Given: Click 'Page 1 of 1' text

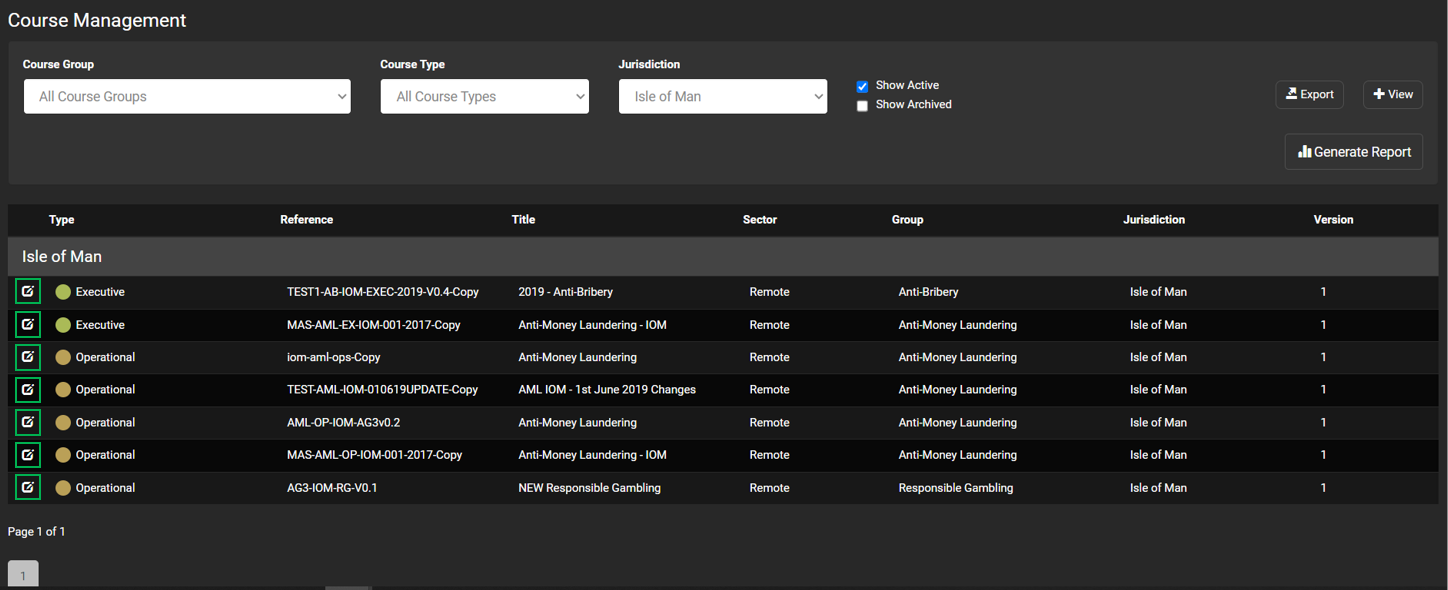Looking at the screenshot, I should tap(37, 532).
